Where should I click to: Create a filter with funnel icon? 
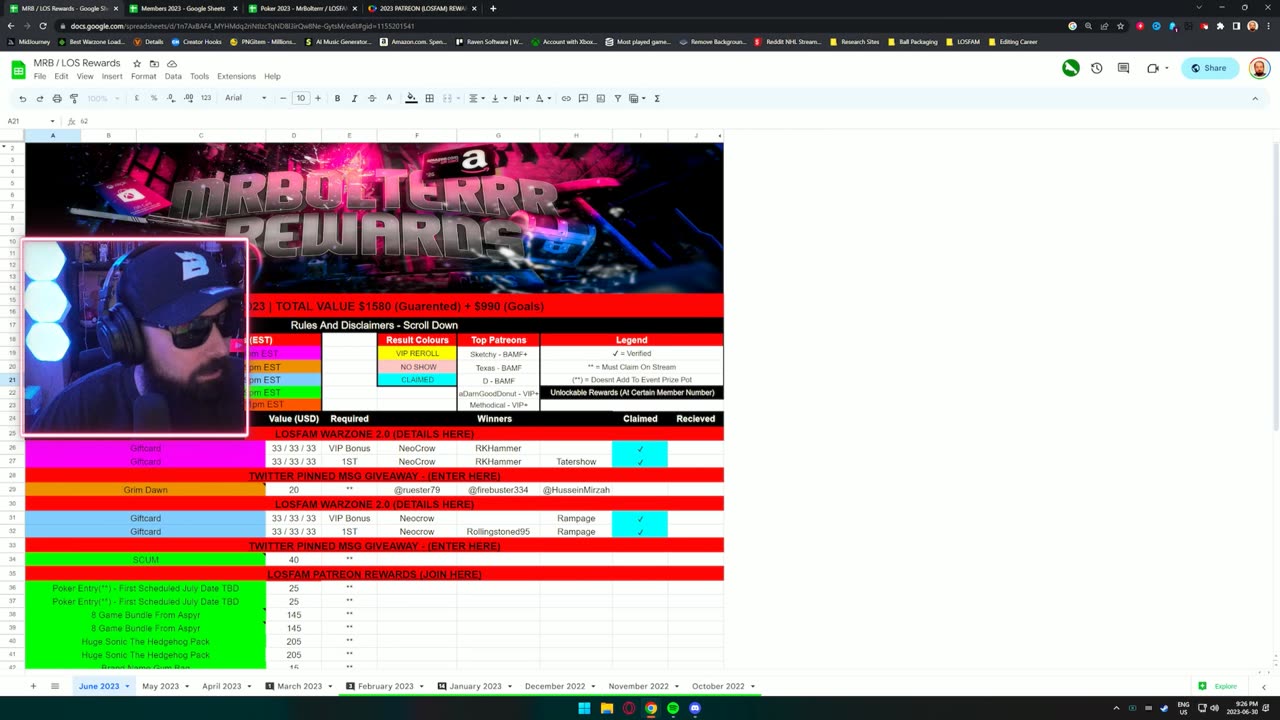coord(618,98)
